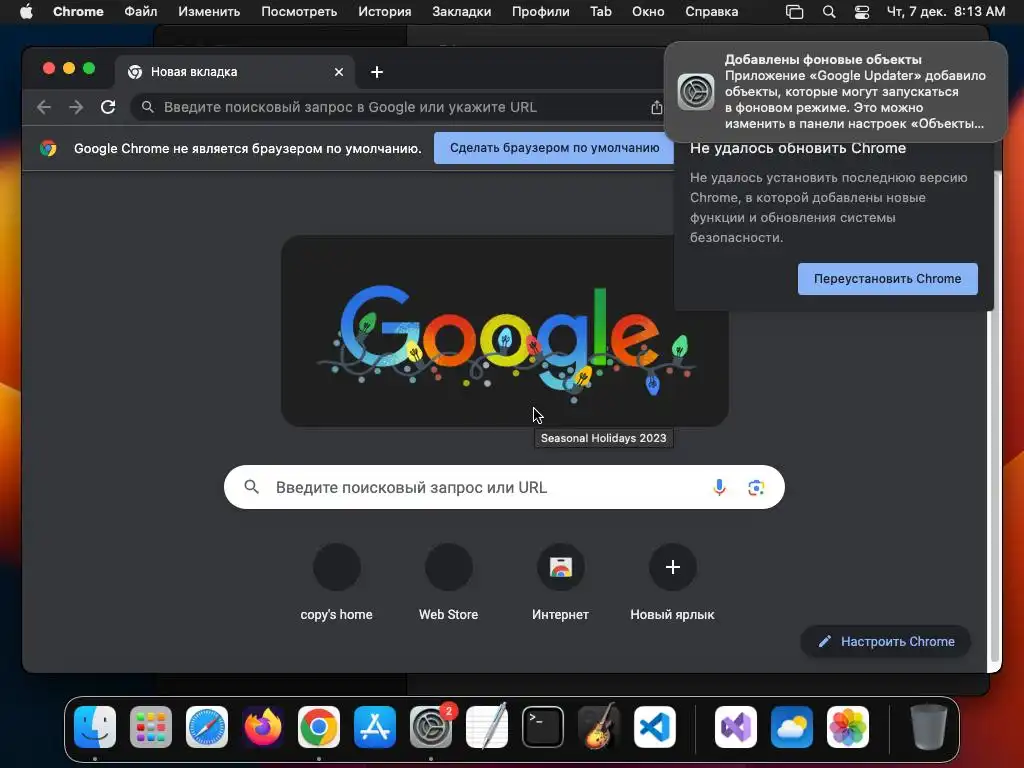Screen dimensions: 1024x768
Task: Open the Файл menu
Action: 140,12
